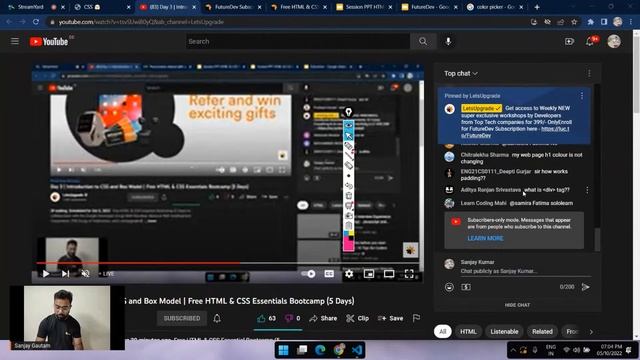The width and height of the screenshot is (640, 360).
Task: Switch to miniplayer mode
Action: click(369, 273)
